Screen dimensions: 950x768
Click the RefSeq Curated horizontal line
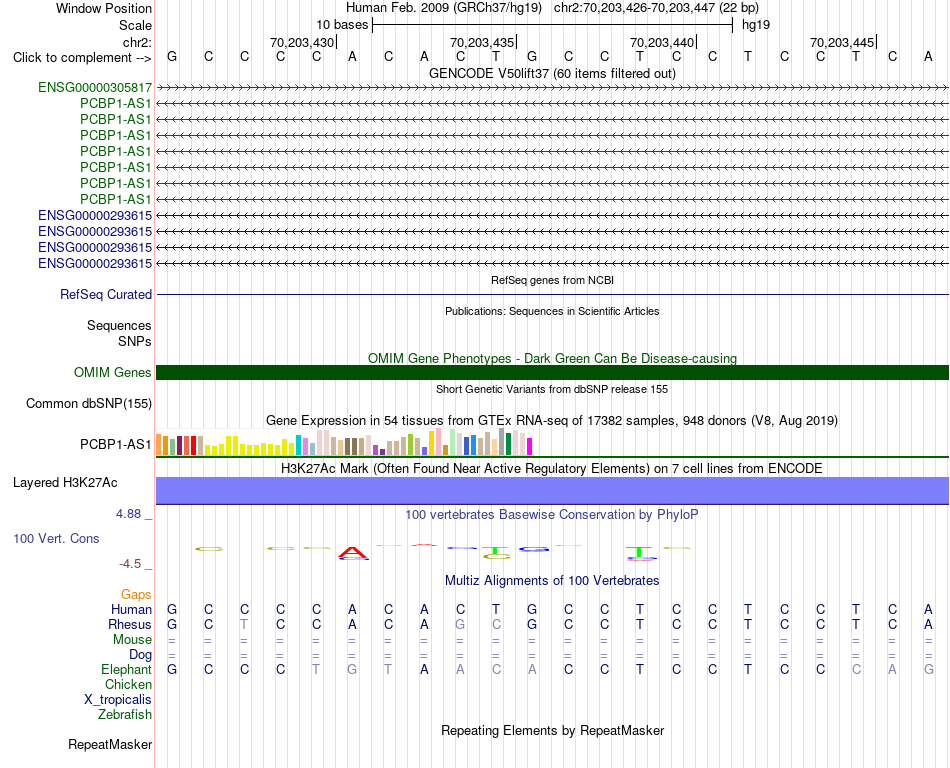552,294
